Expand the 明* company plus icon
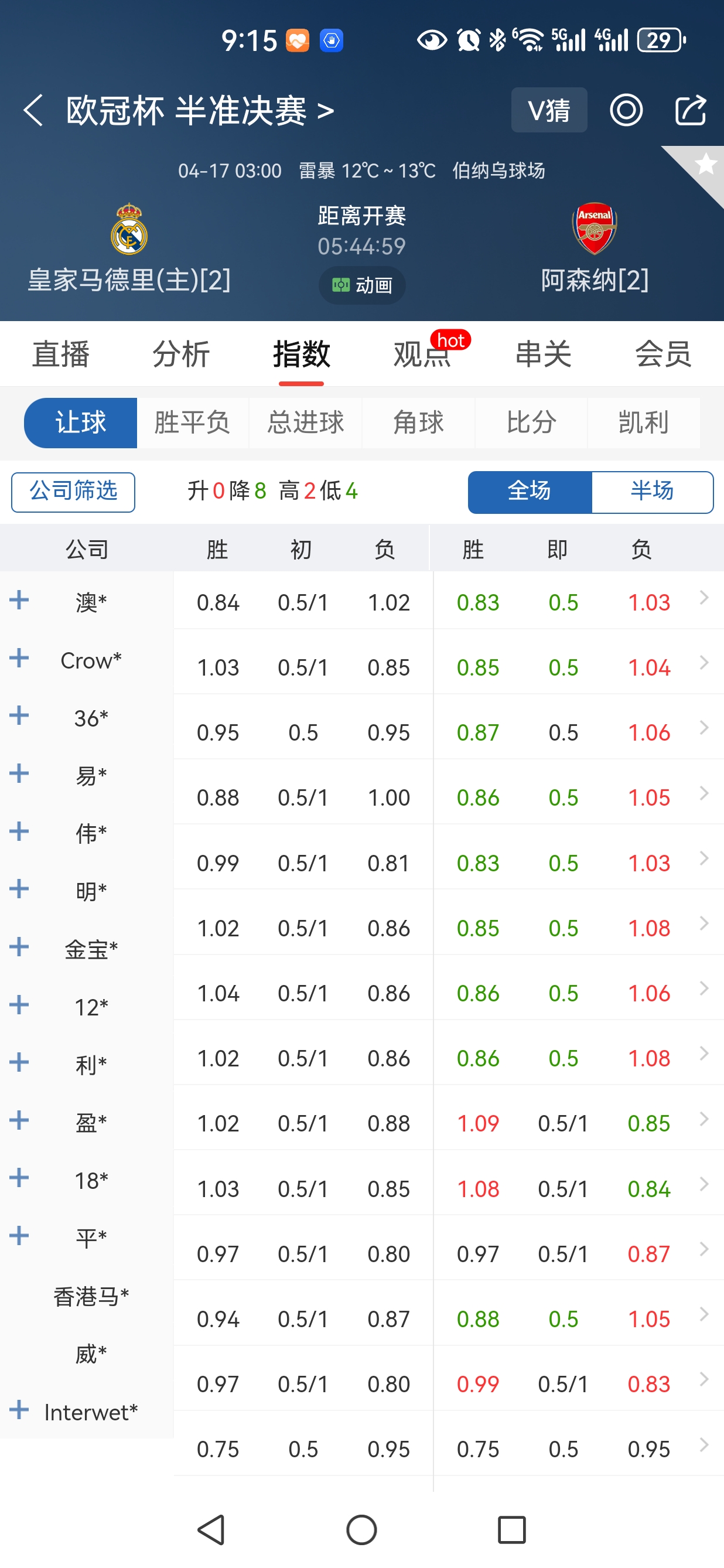724x1568 pixels. pyautogui.click(x=19, y=889)
